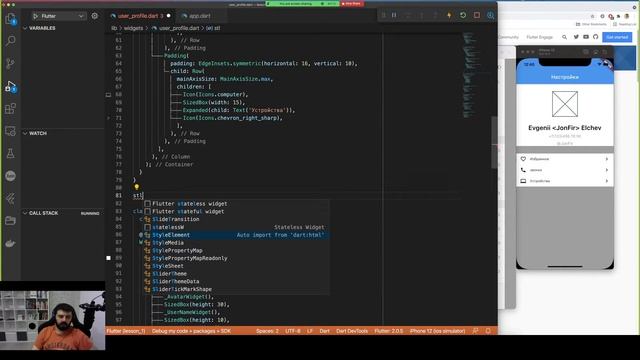This screenshot has height=360, width=640.
Task: Click the avatar placeholder image in simulator
Action: (x=565, y=104)
